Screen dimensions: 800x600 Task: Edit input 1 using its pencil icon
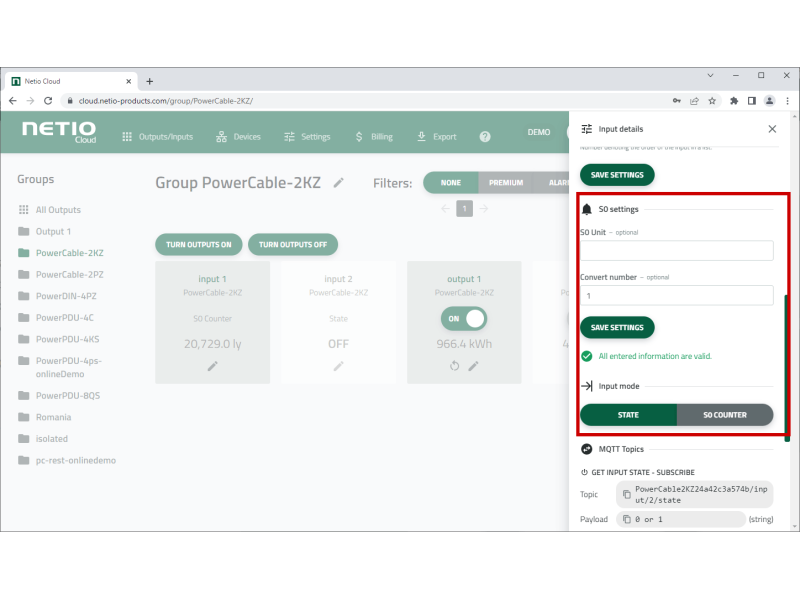(x=213, y=366)
